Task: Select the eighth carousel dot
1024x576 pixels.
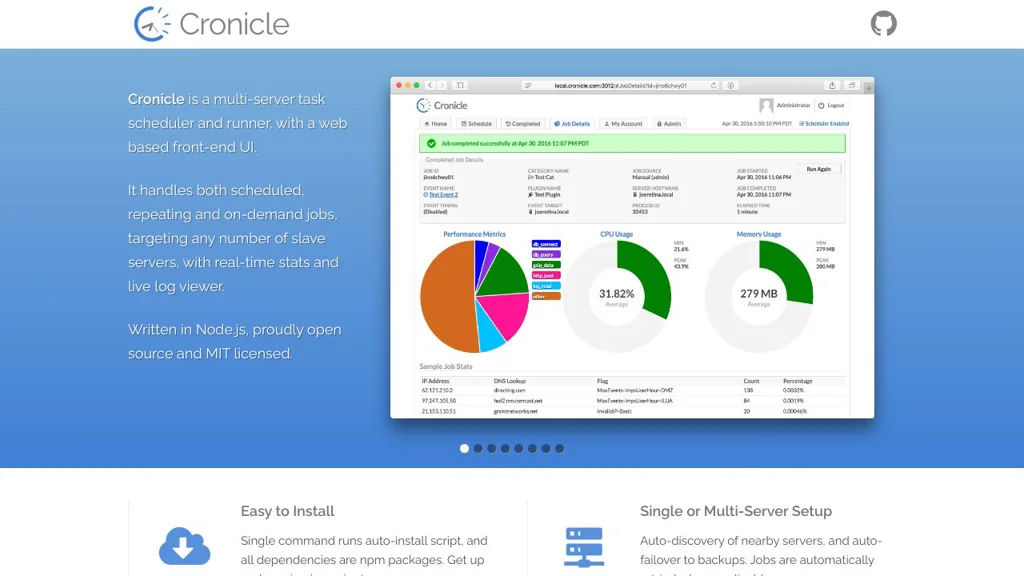Action: click(560, 449)
